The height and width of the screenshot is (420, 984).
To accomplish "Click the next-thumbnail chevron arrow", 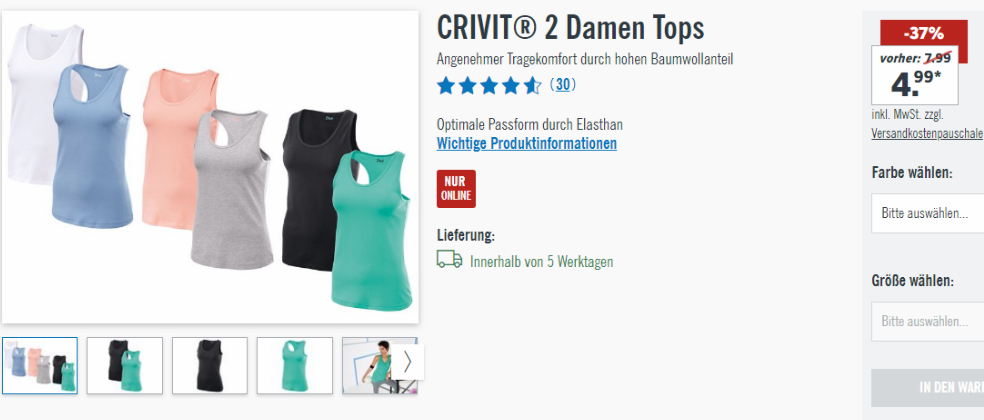I will pyautogui.click(x=407, y=362).
